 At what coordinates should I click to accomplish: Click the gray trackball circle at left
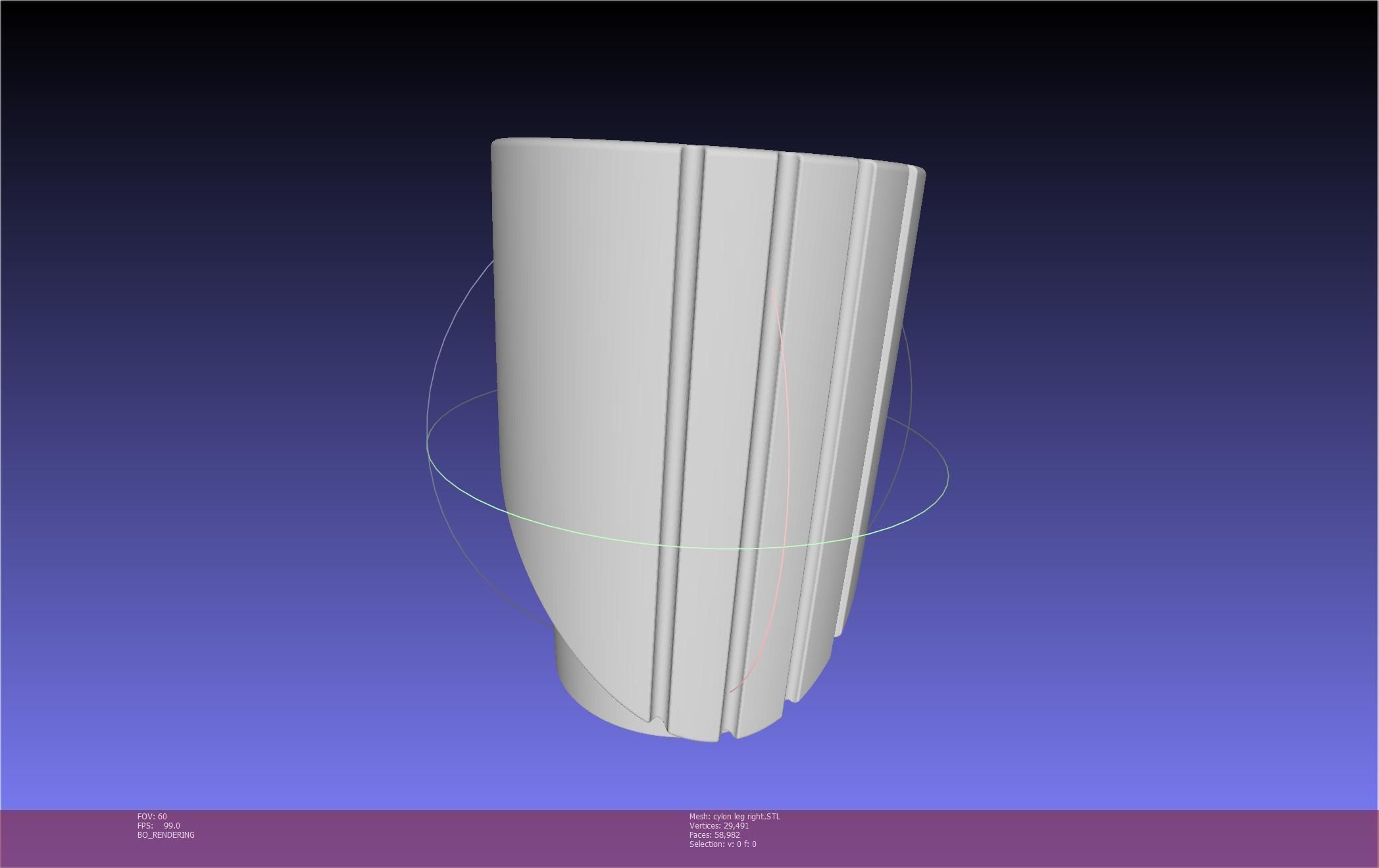(429, 408)
